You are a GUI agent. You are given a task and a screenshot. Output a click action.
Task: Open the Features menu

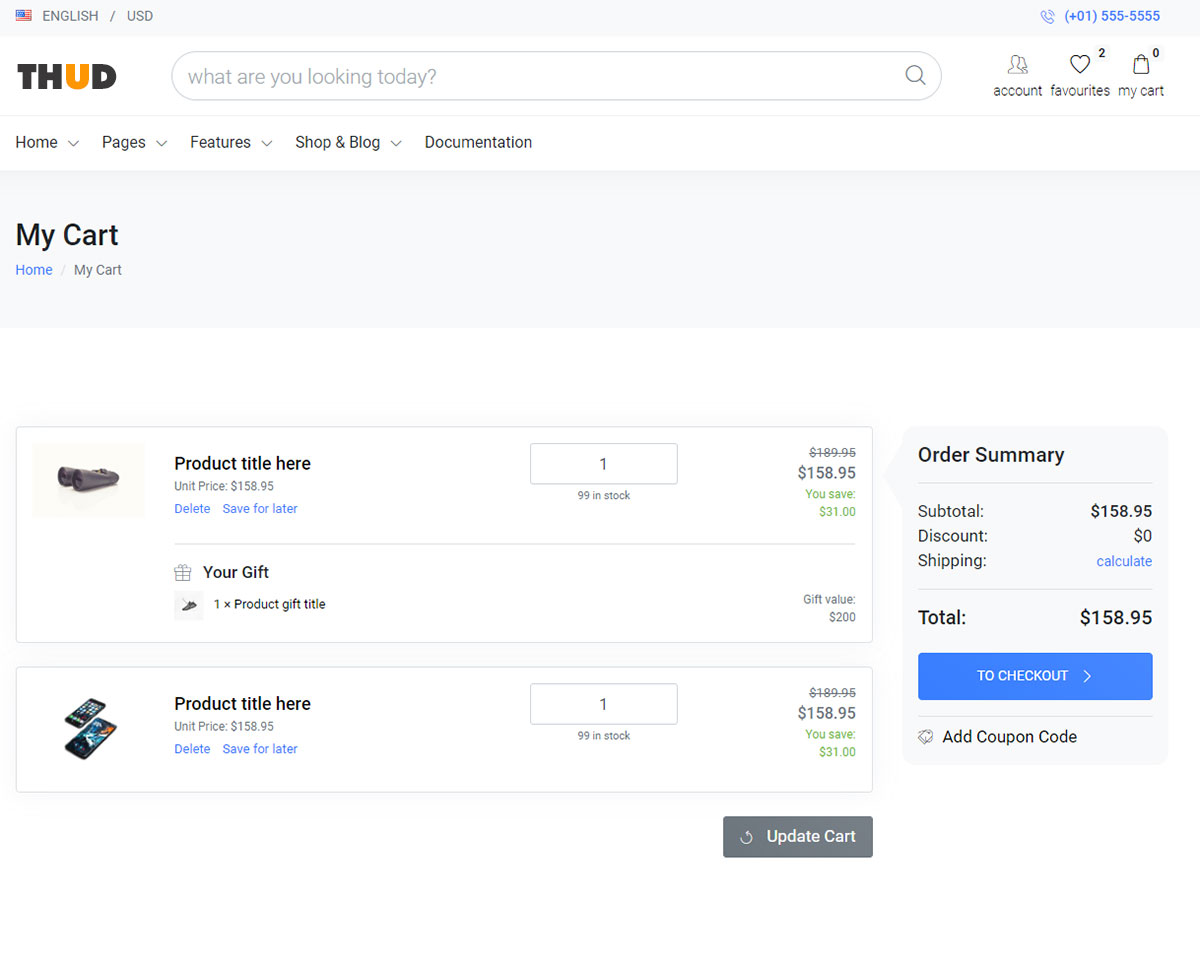(x=231, y=143)
